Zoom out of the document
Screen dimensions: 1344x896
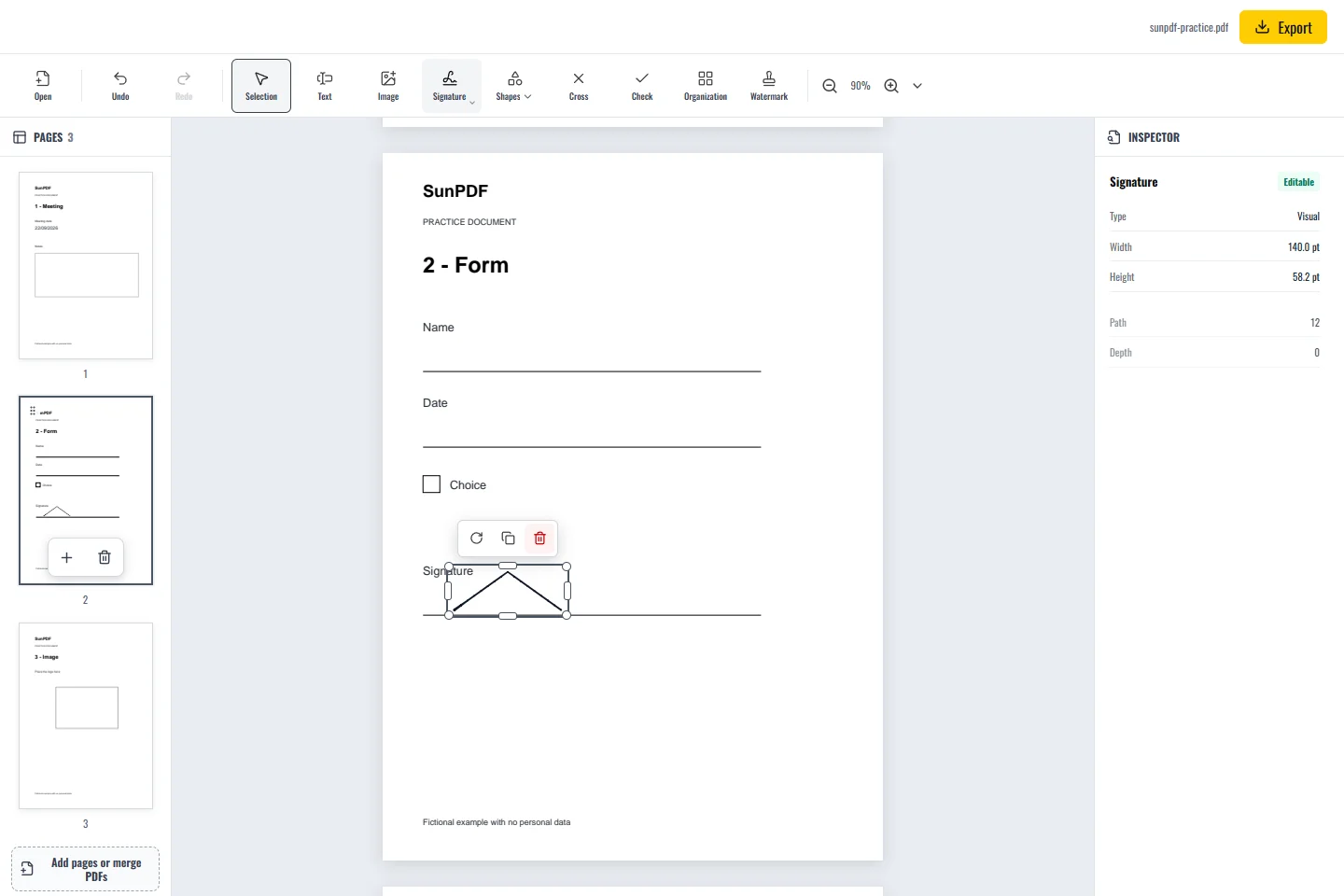[830, 86]
